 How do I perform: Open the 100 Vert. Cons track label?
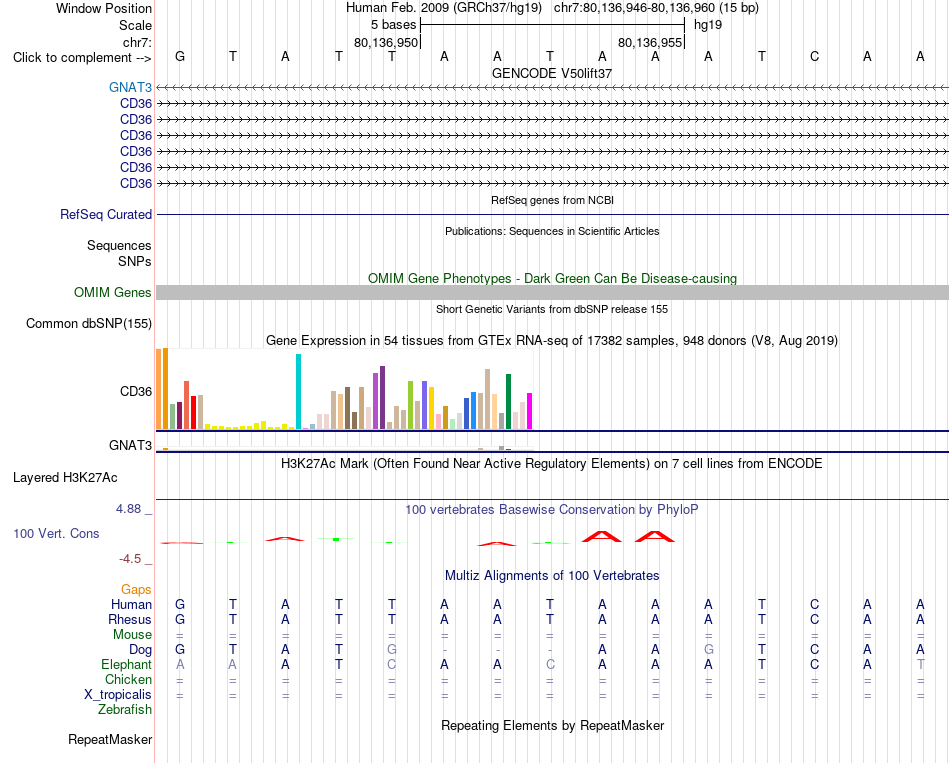tap(56, 533)
